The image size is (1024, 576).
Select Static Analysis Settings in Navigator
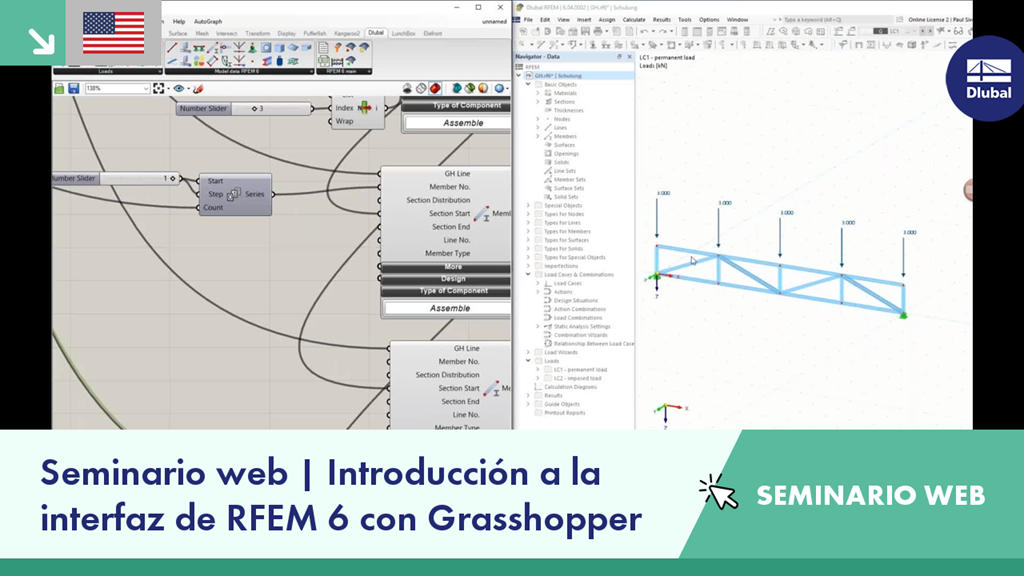point(582,326)
